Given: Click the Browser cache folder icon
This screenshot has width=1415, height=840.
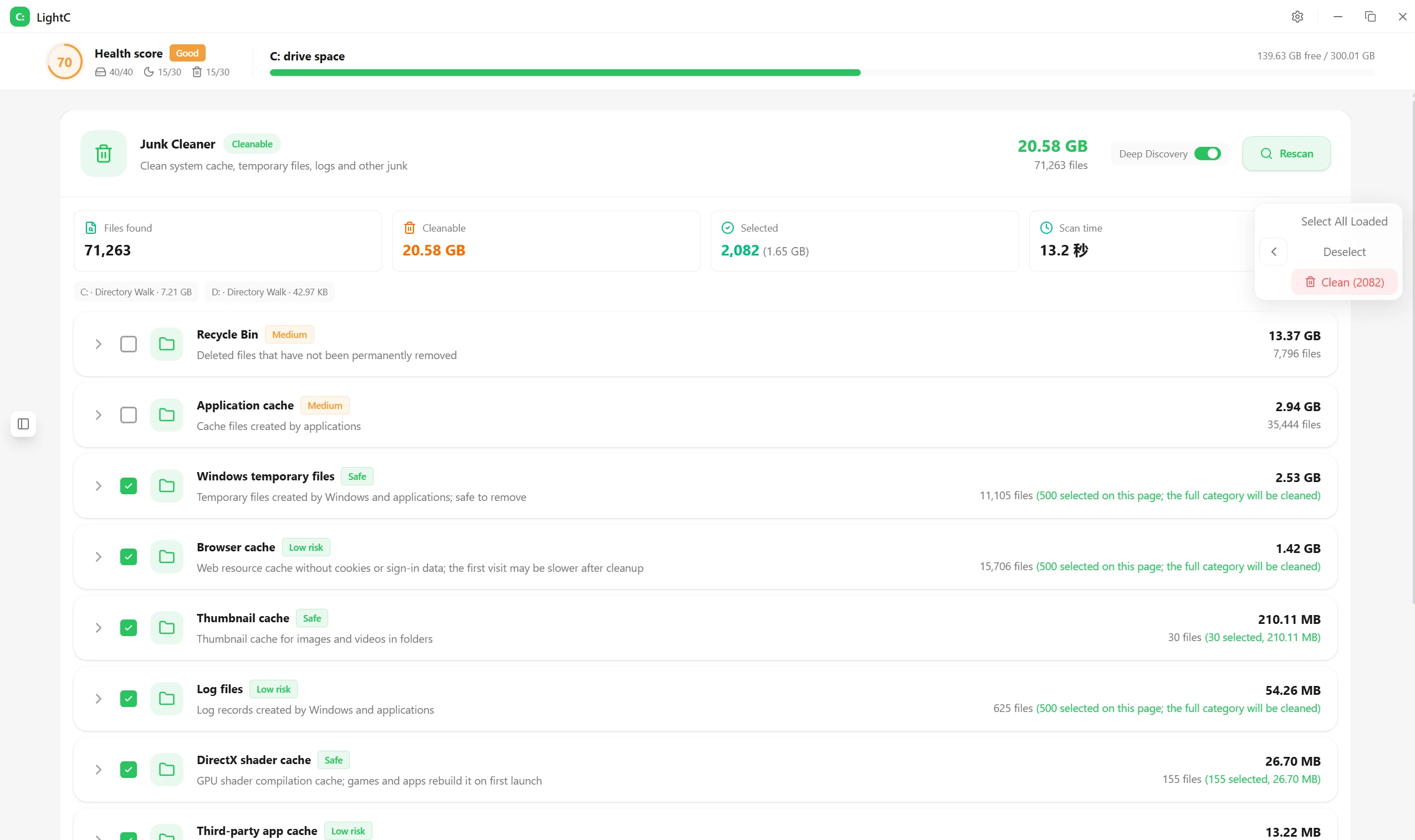Looking at the screenshot, I should coord(166,557).
